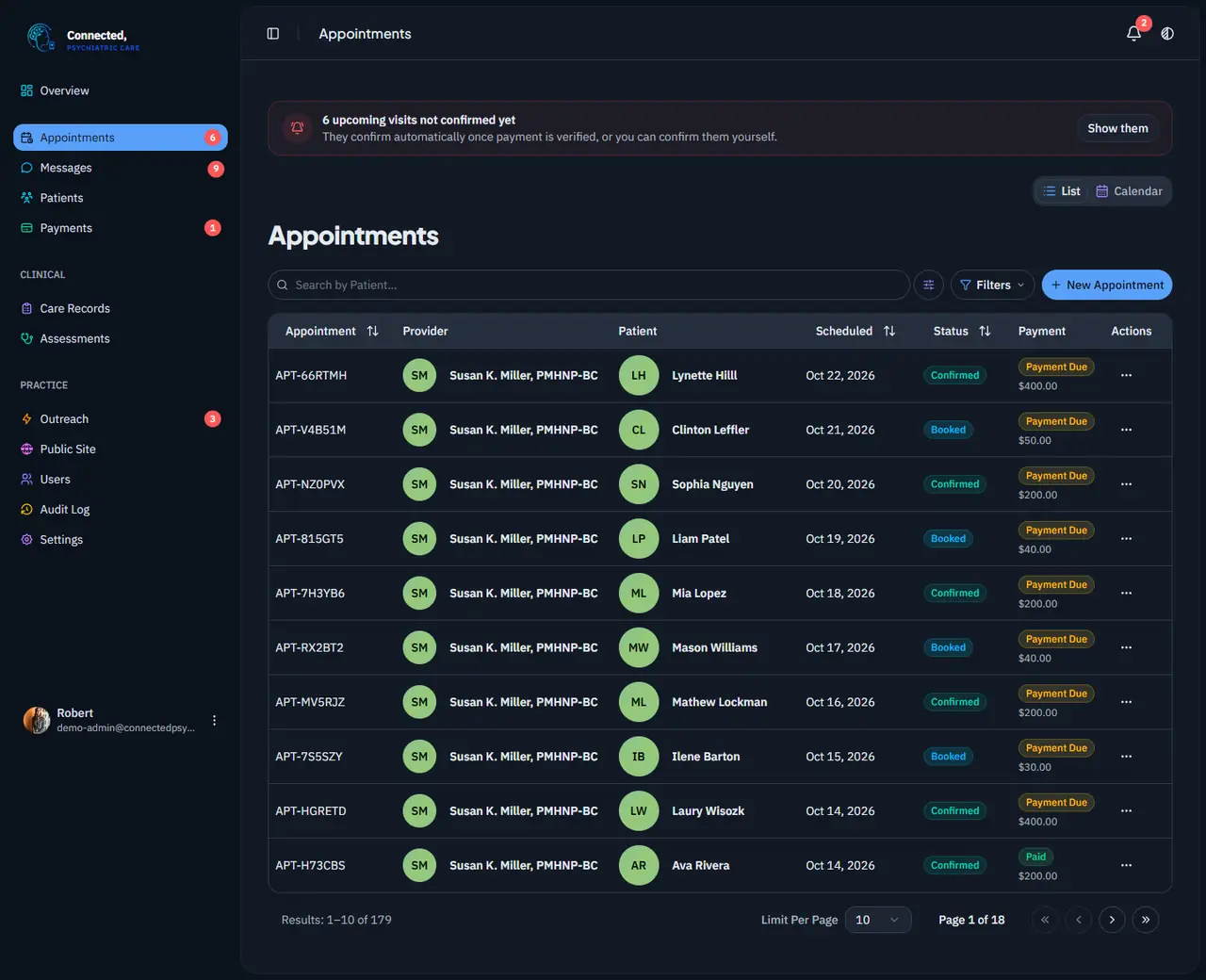
Task: Click the alert bell icon in the banner
Action: click(298, 128)
